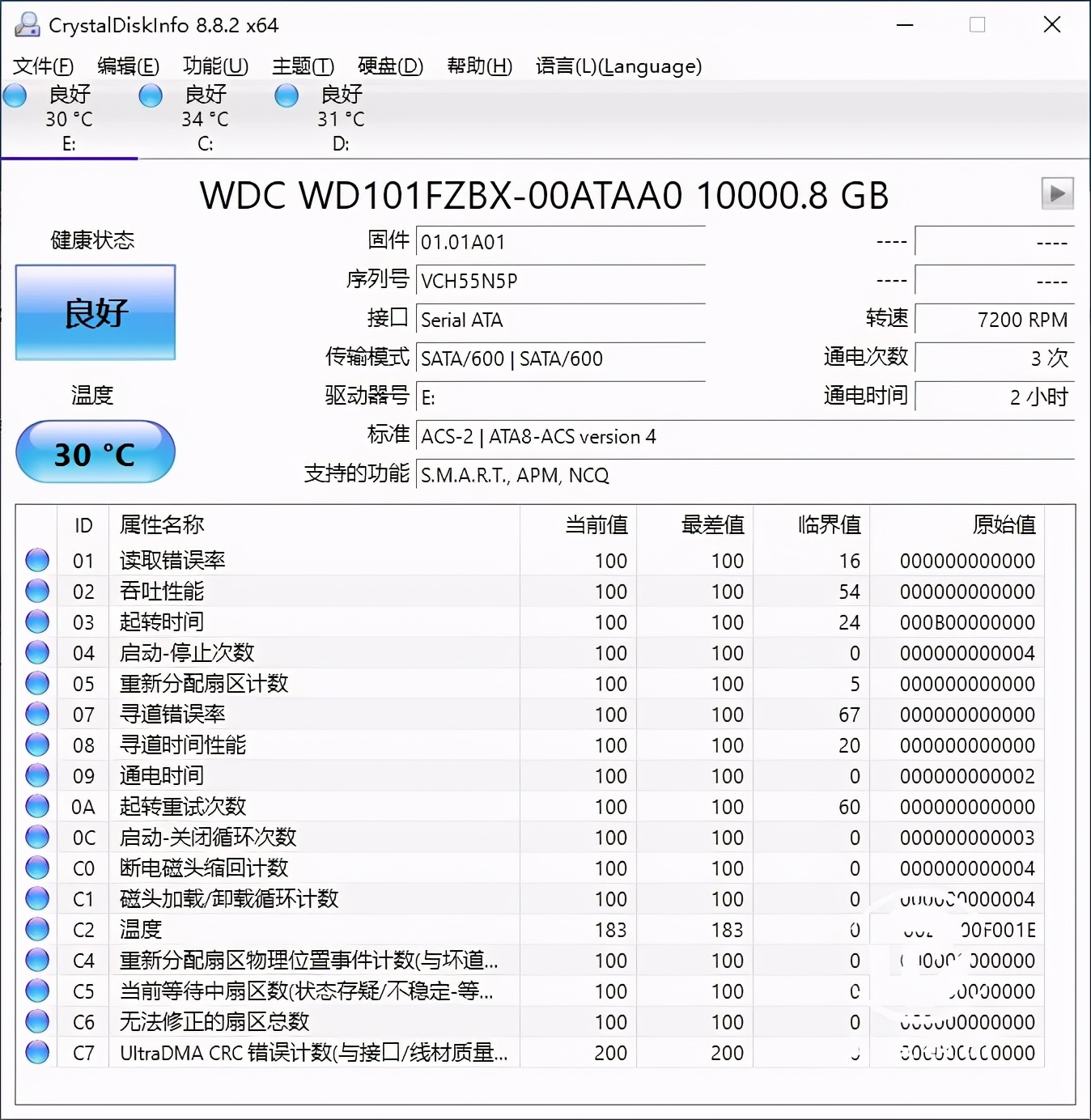The height and width of the screenshot is (1120, 1091).
Task: Select the 无法修正的扇区总数 attribute row
Action: pyautogui.click(x=214, y=1021)
